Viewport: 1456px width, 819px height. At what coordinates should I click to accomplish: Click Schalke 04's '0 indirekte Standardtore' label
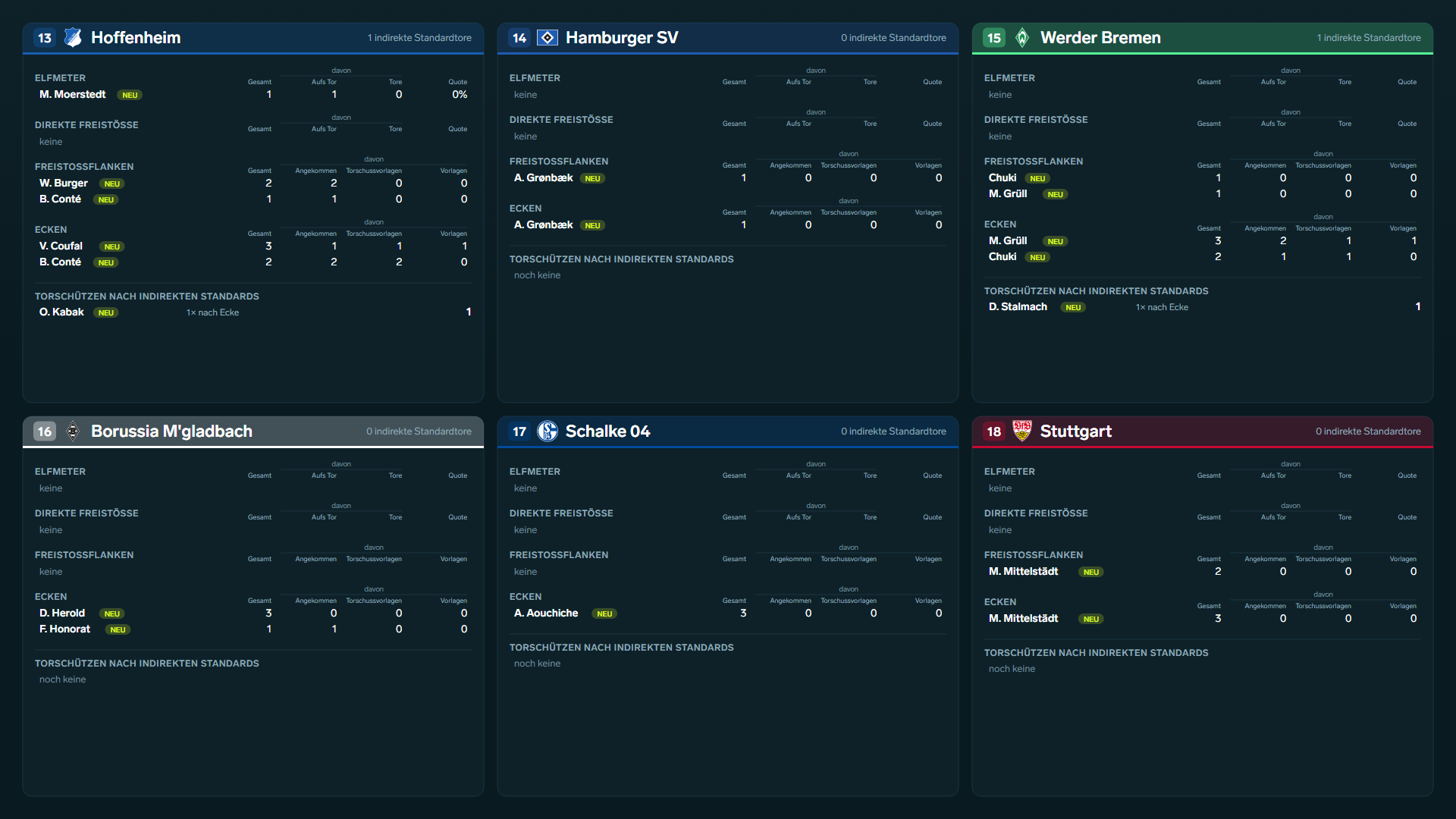pyautogui.click(x=893, y=431)
